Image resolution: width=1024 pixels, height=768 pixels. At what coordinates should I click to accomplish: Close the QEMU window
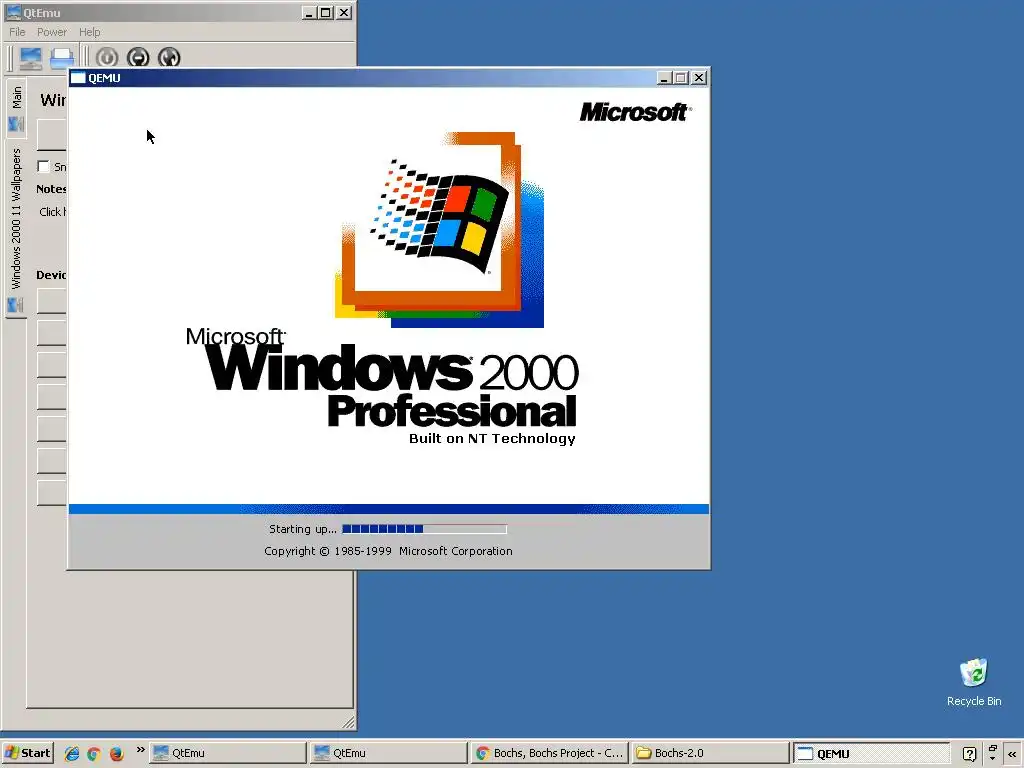[x=699, y=78]
